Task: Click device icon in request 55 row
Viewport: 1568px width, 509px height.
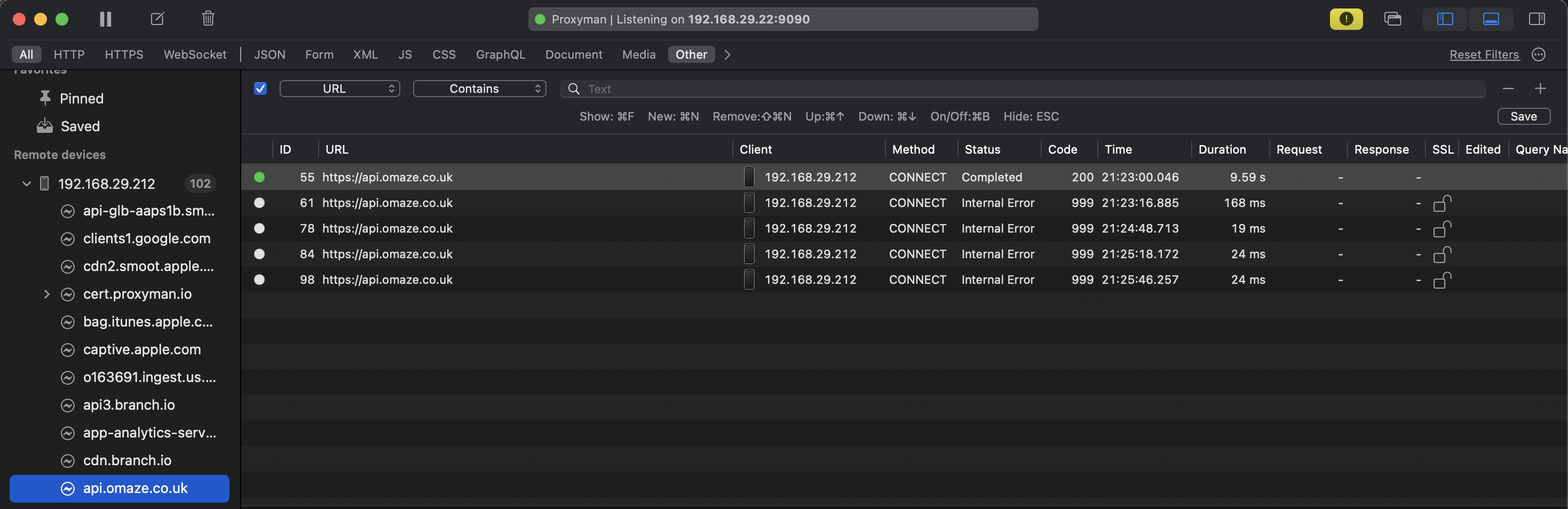Action: tap(749, 177)
